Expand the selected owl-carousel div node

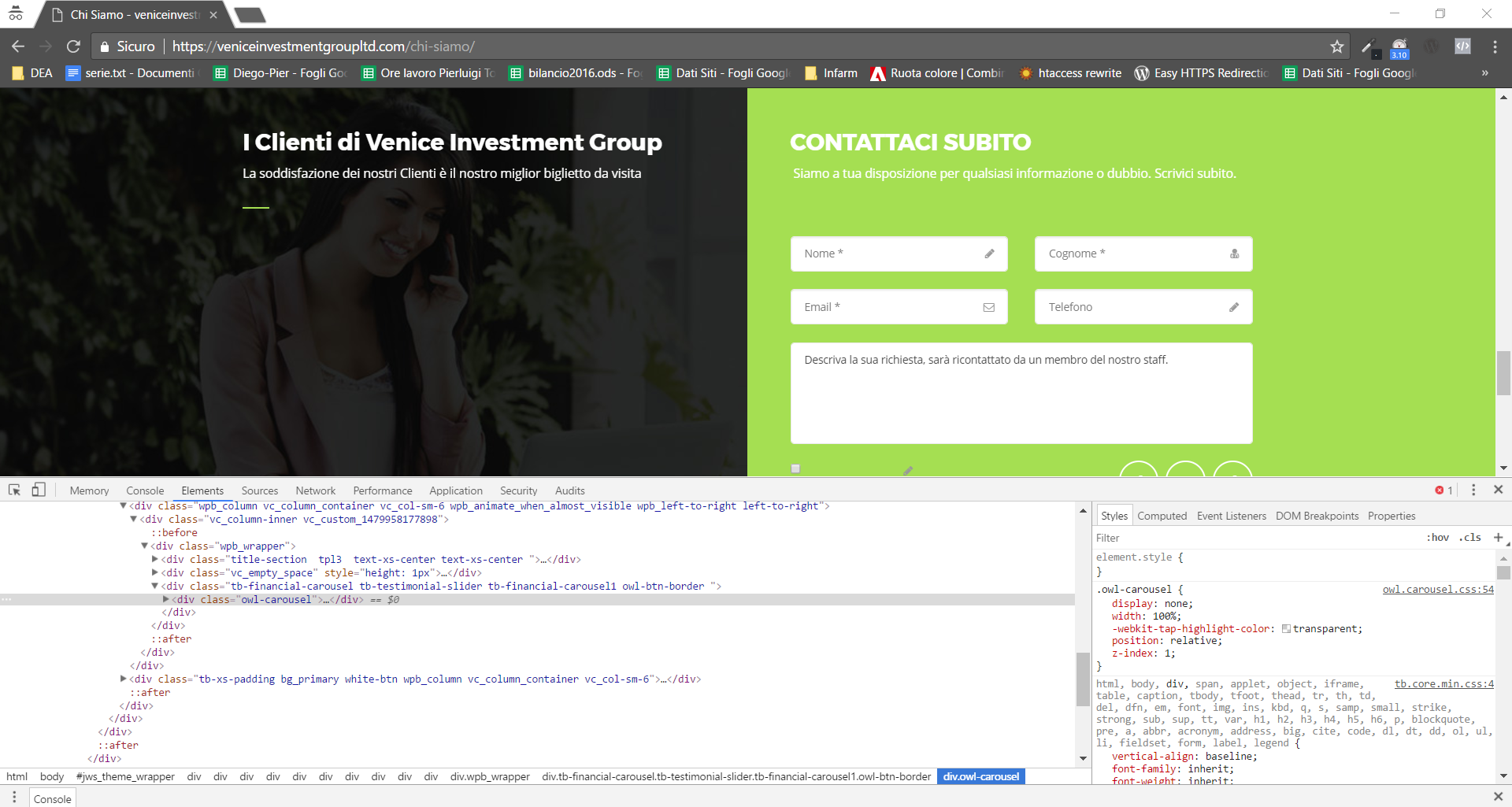(x=165, y=599)
